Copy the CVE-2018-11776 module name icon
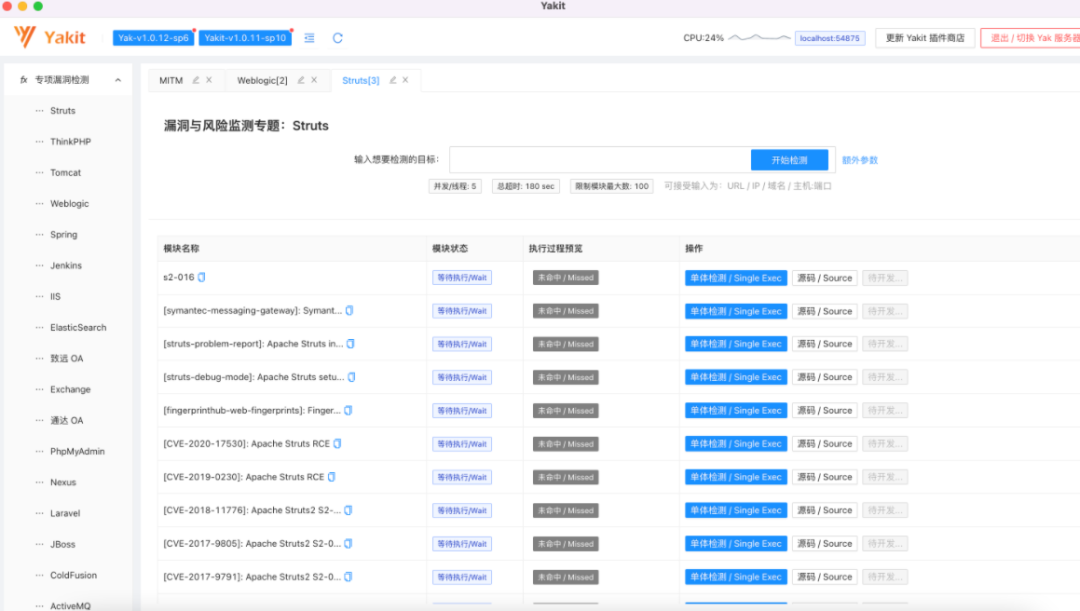 tap(348, 510)
